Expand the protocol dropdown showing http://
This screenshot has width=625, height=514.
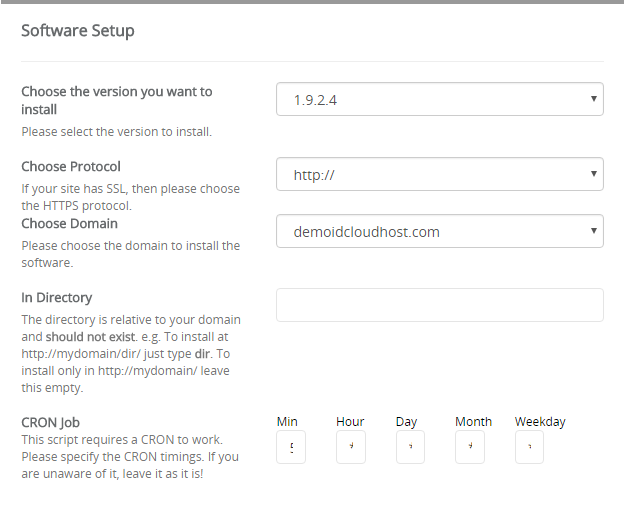tap(439, 174)
